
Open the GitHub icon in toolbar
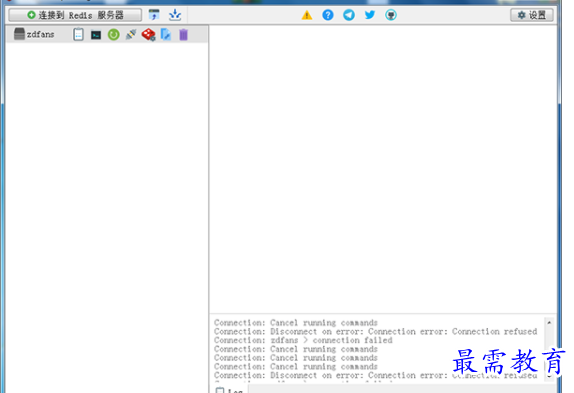pyautogui.click(x=391, y=15)
